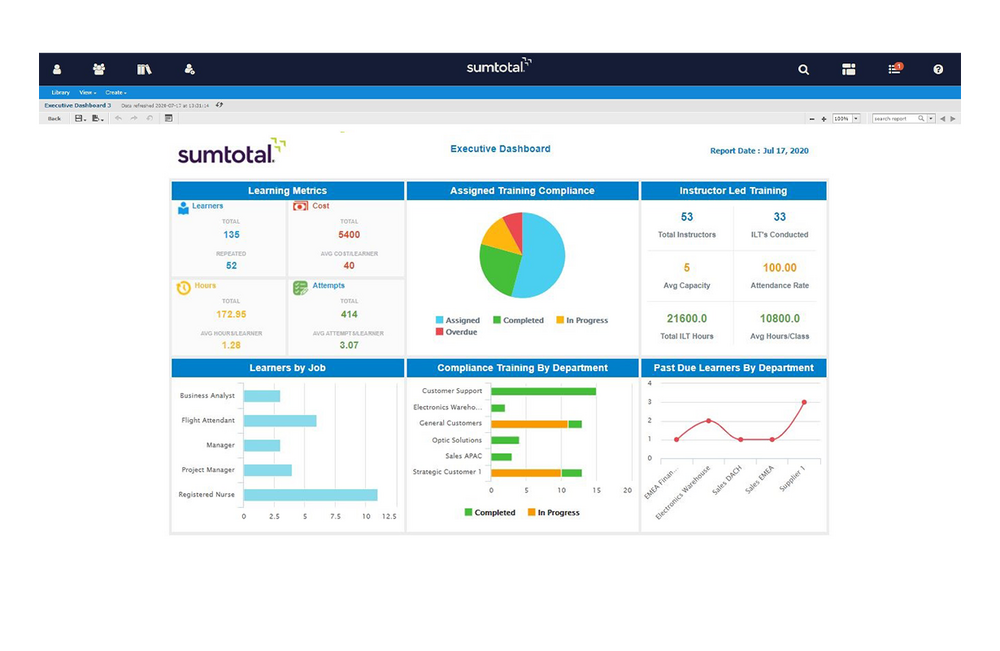1000x651 pixels.
Task: Click the magnifier inside search report box
Action: pyautogui.click(x=921, y=119)
